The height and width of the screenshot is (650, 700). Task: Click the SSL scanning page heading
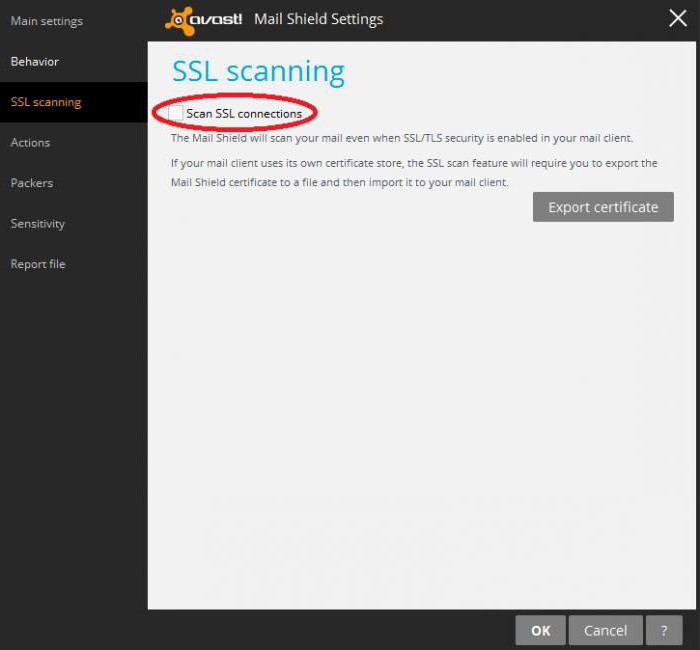tap(258, 71)
